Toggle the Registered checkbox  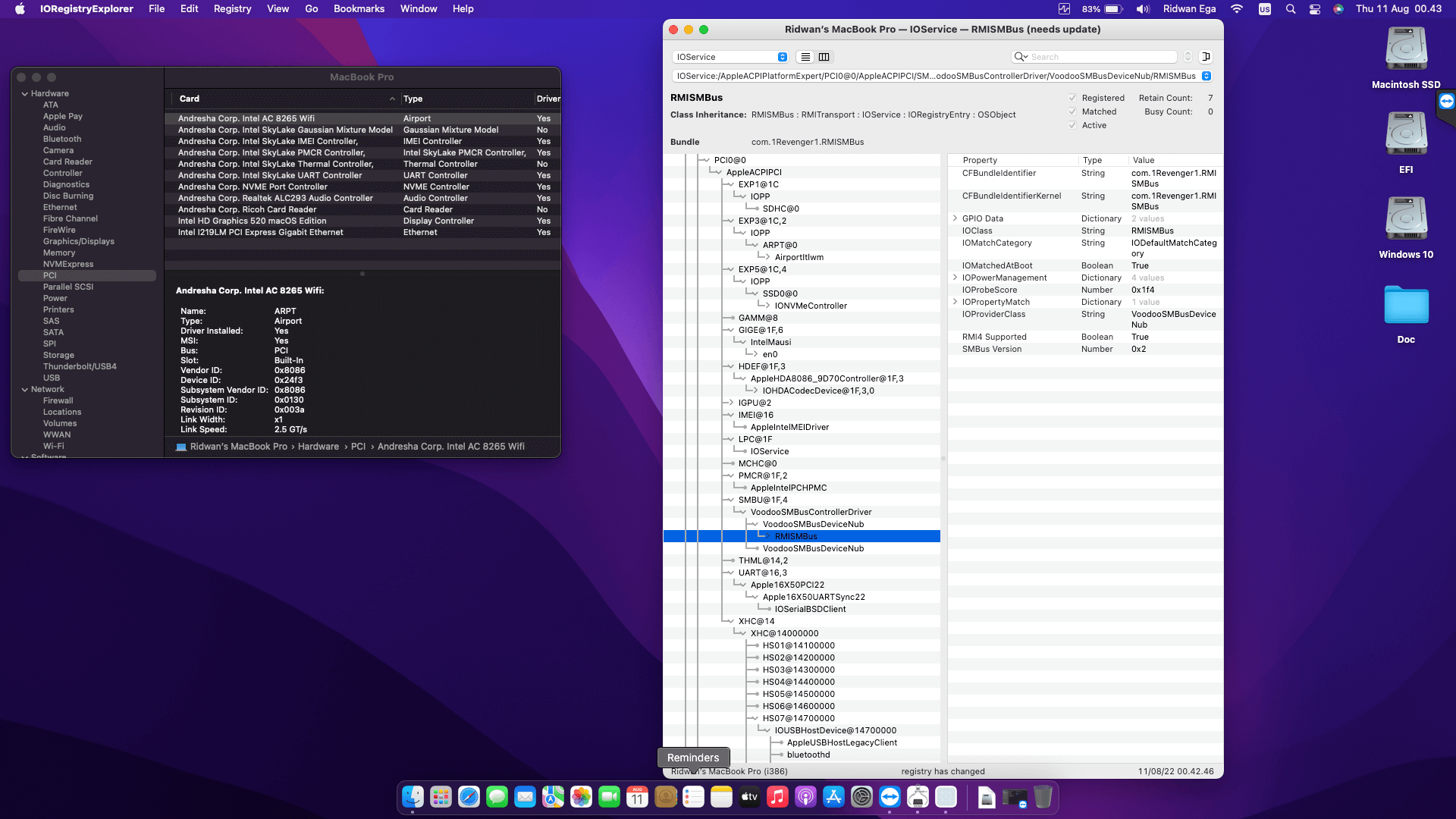click(x=1072, y=98)
